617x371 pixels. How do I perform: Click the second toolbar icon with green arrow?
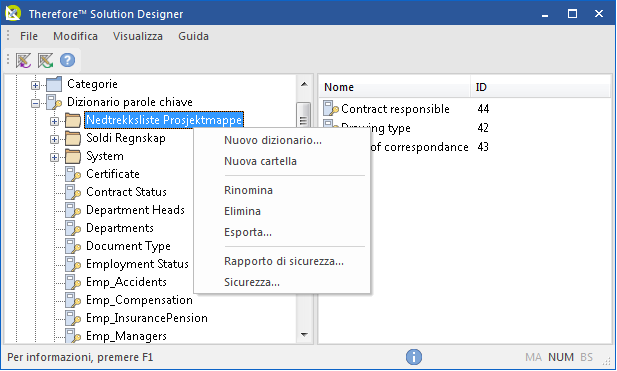click(46, 61)
